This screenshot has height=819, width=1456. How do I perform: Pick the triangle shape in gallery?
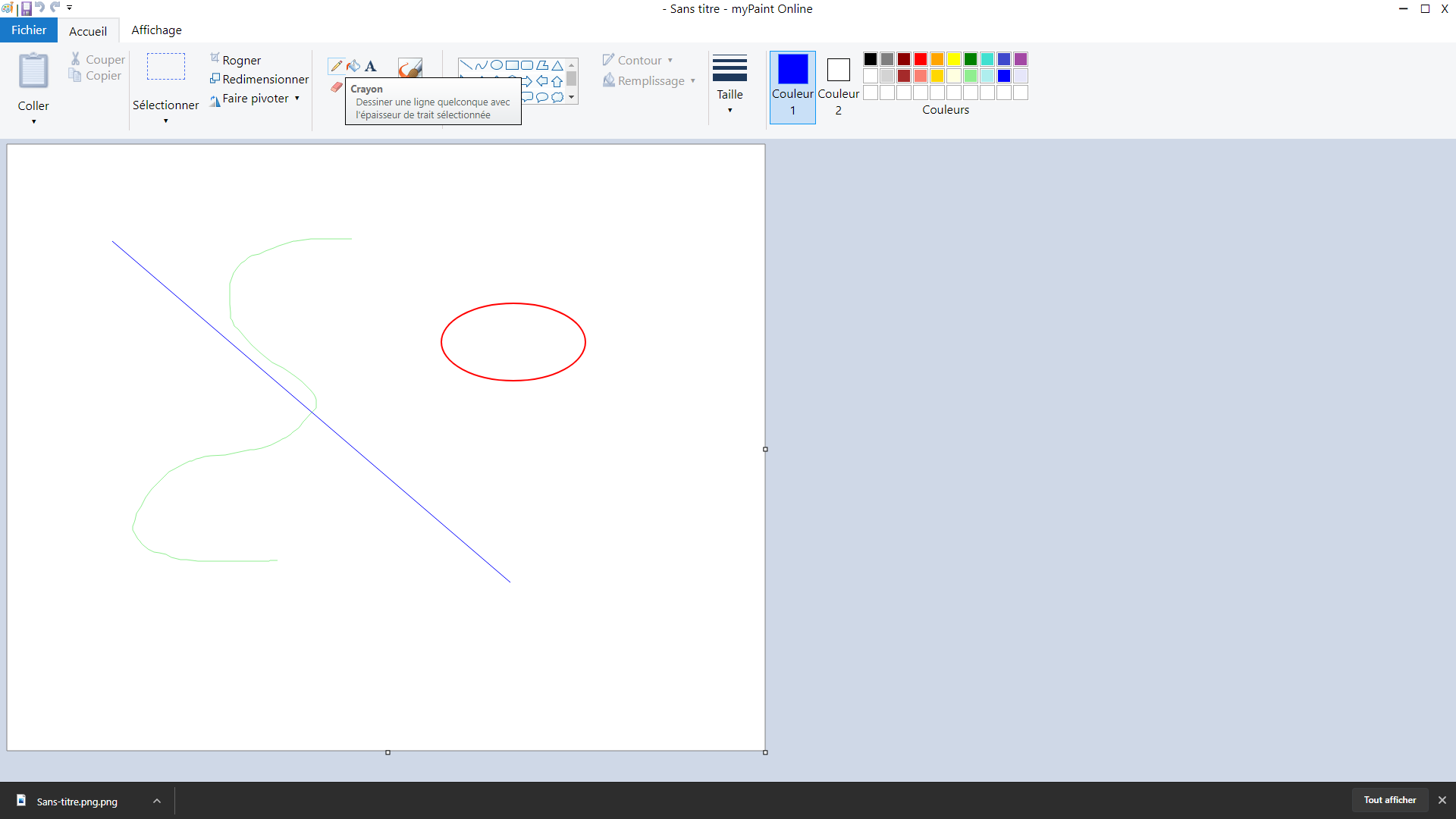point(557,65)
